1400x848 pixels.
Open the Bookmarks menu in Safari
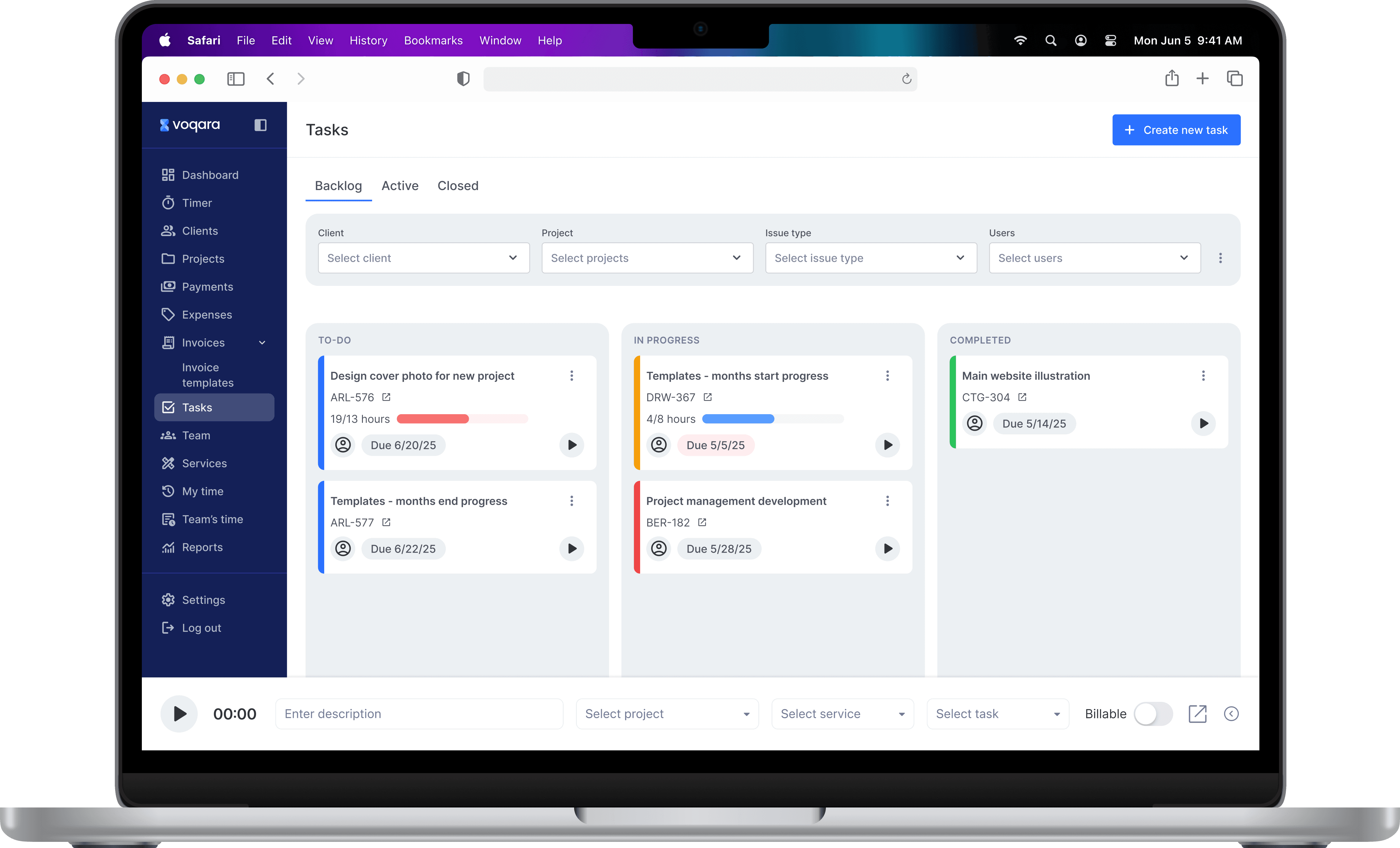pos(433,40)
